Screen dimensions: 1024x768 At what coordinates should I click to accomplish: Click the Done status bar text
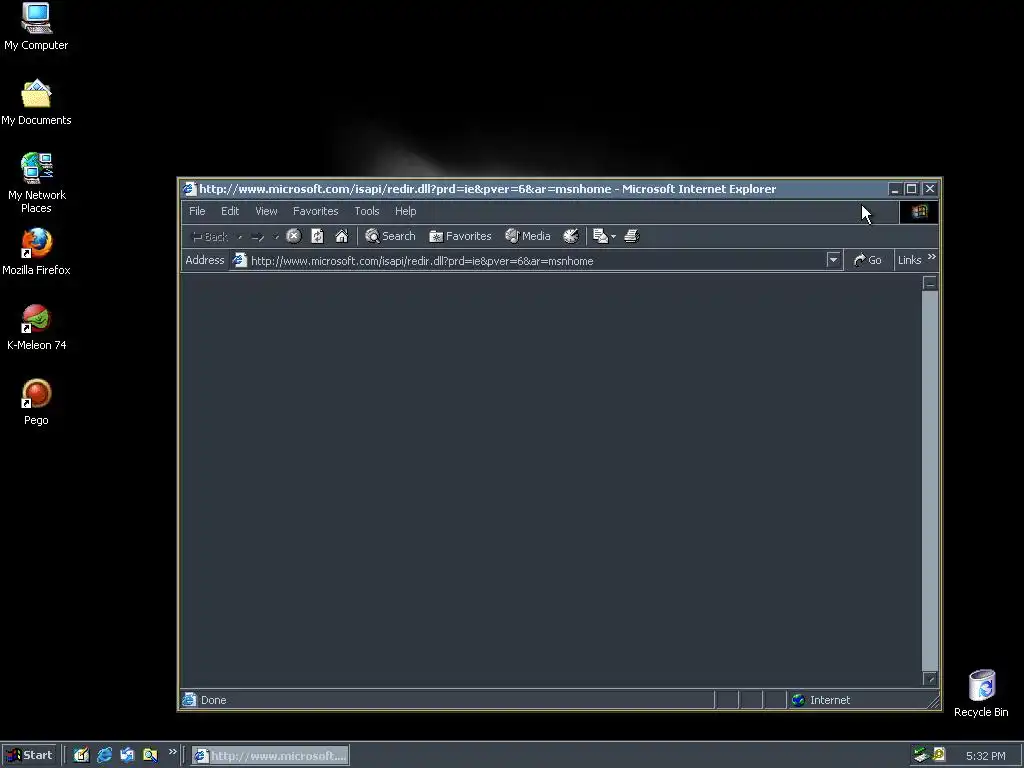(x=214, y=700)
